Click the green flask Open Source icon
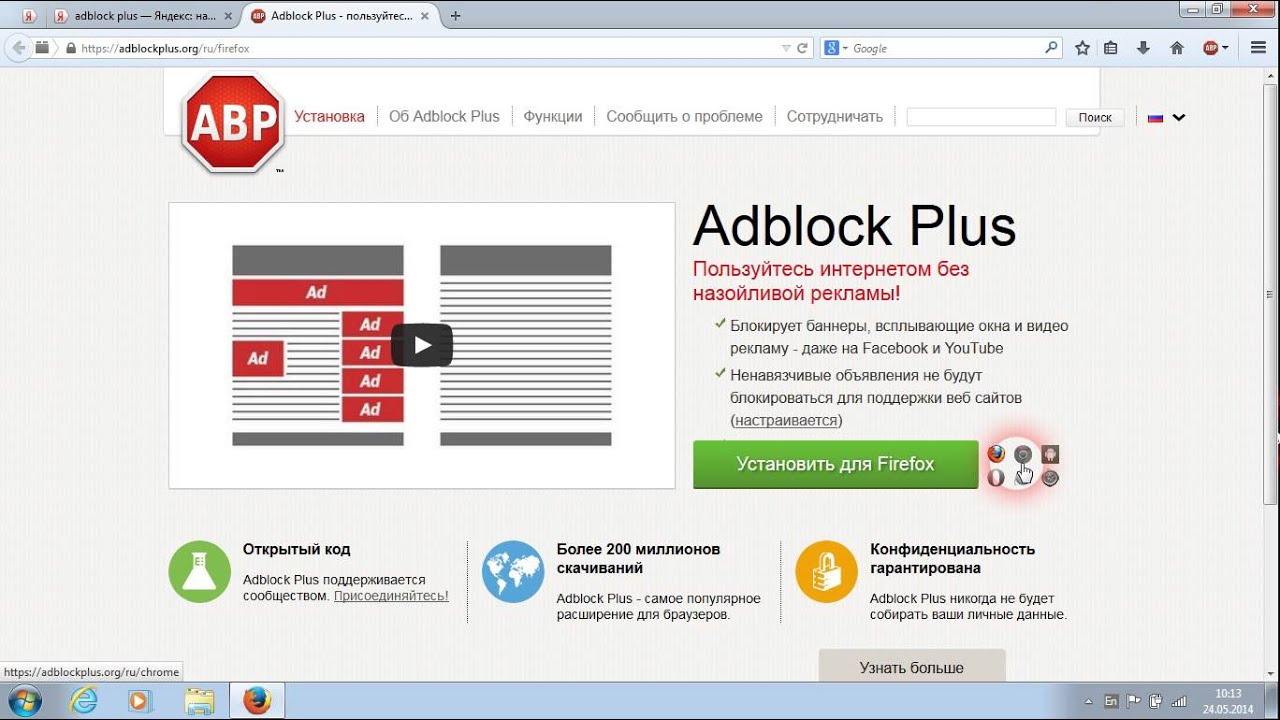 click(200, 572)
